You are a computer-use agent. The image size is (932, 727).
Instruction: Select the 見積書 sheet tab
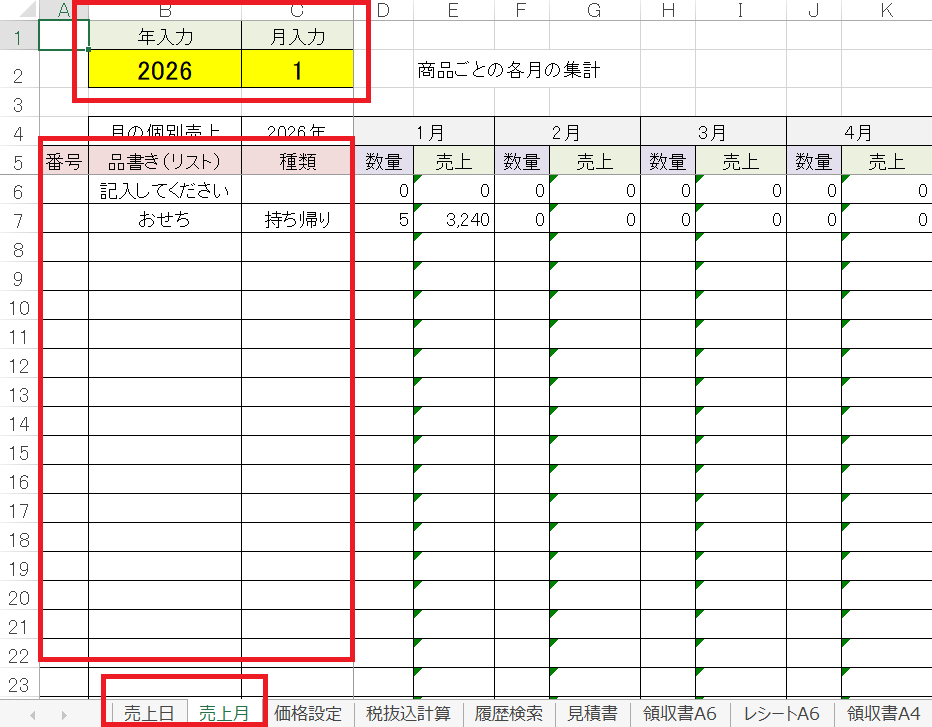coord(592,714)
